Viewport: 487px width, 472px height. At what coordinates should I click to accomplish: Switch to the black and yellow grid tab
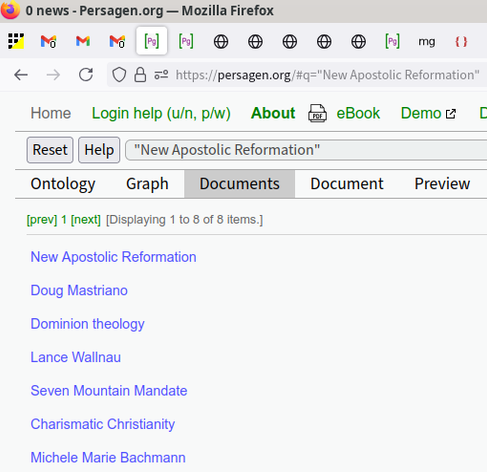16,41
